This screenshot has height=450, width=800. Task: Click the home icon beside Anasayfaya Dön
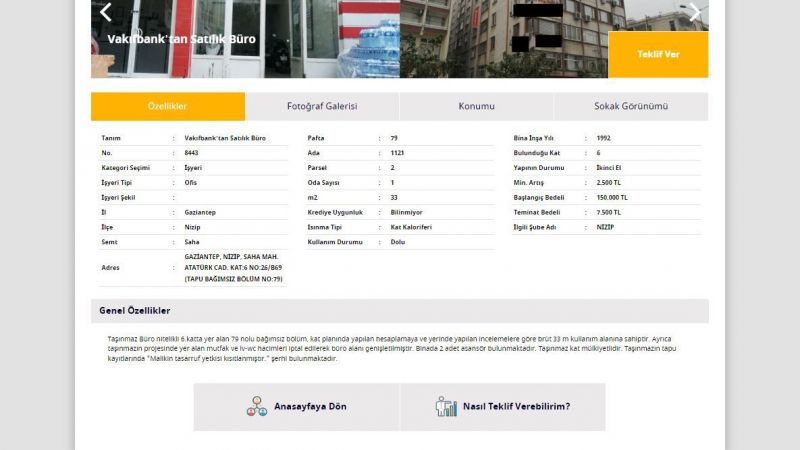256,407
